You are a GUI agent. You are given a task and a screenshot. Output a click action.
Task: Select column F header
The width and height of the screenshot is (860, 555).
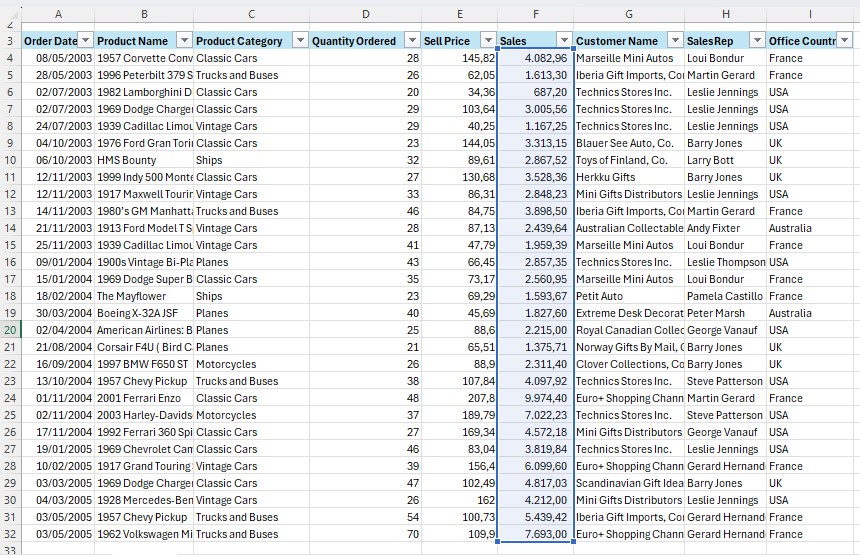[x=536, y=14]
